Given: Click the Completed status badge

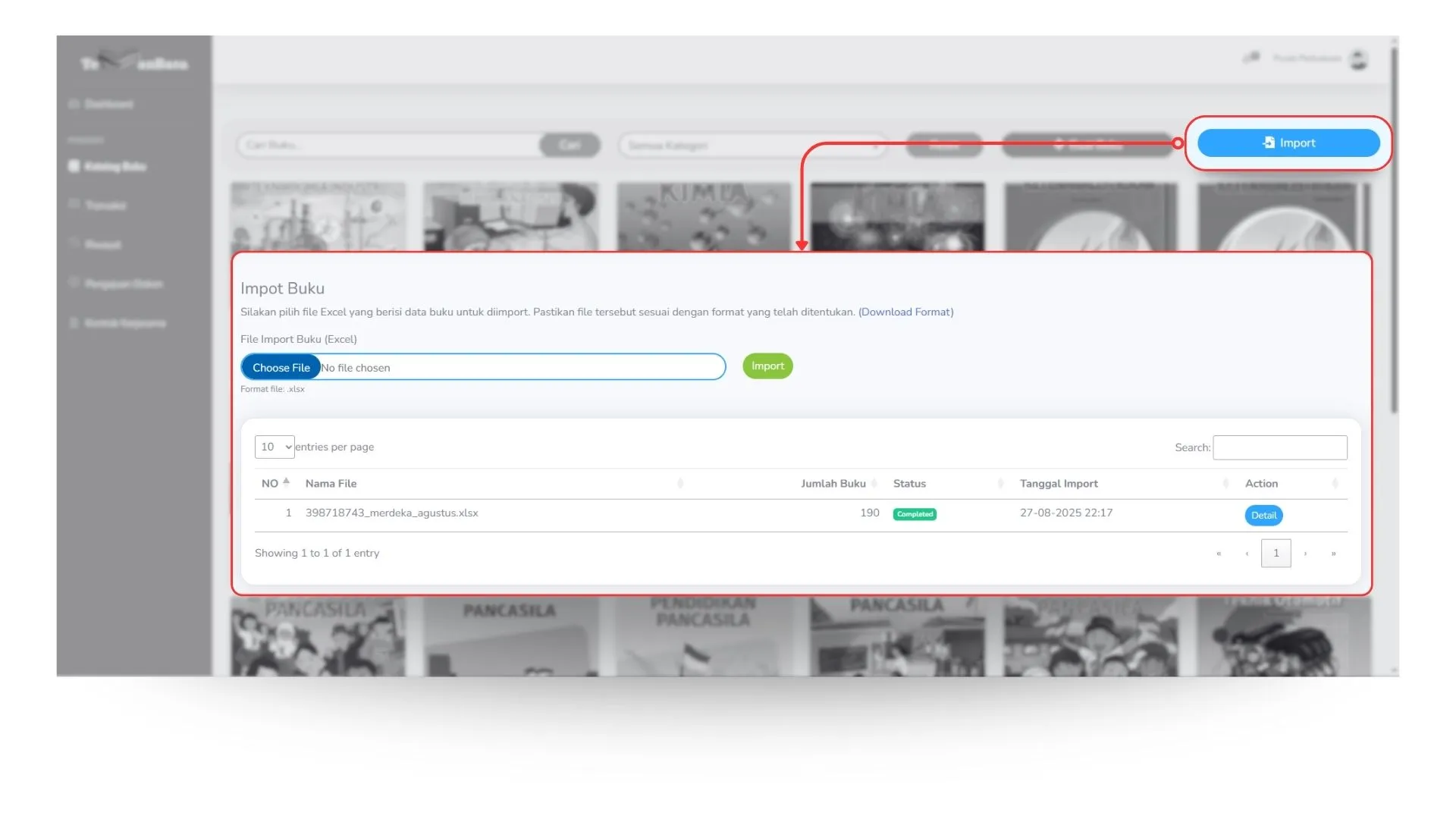Looking at the screenshot, I should click(x=915, y=514).
